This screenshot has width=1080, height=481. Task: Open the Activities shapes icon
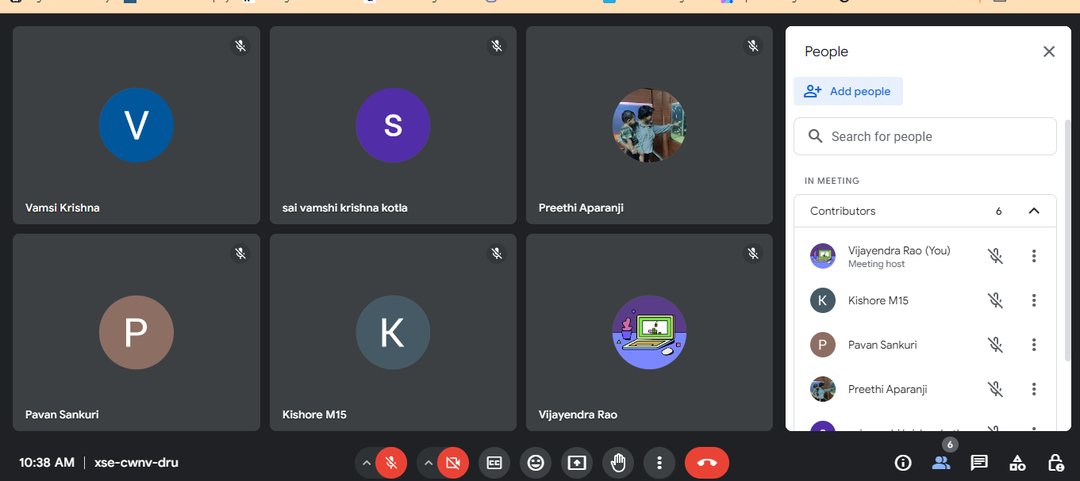(1017, 462)
